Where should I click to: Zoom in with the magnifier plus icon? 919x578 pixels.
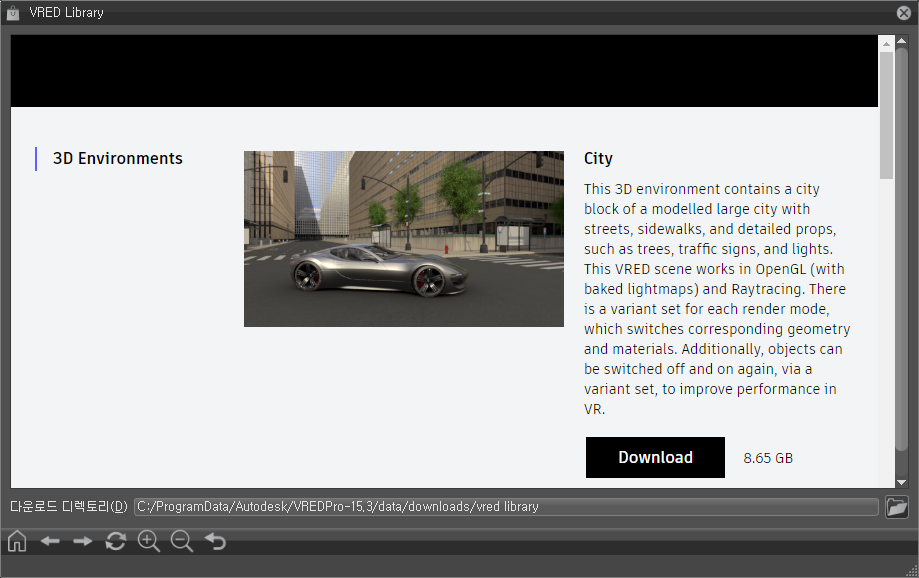click(148, 541)
